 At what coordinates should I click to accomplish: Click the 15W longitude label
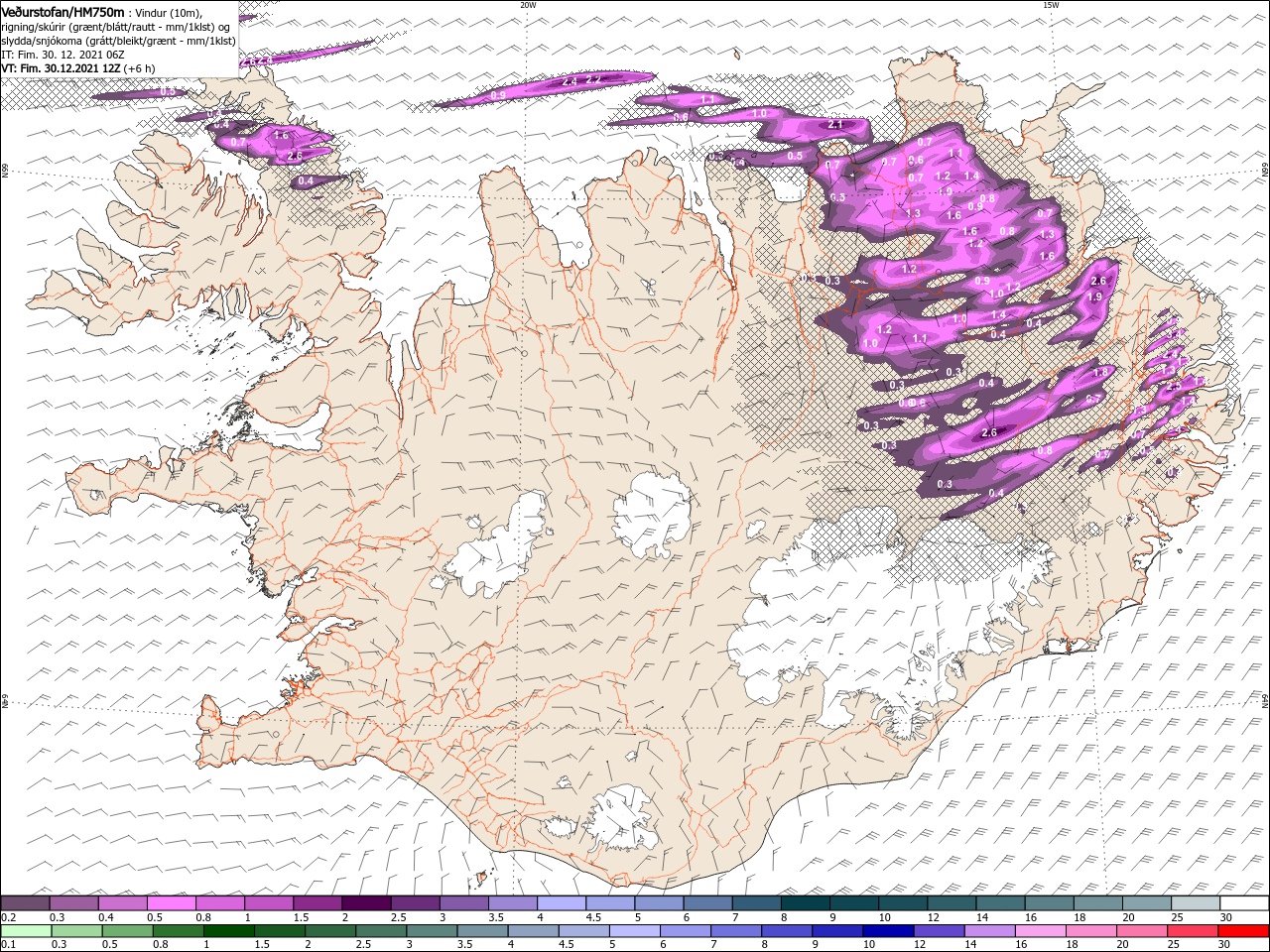[x=1050, y=5]
